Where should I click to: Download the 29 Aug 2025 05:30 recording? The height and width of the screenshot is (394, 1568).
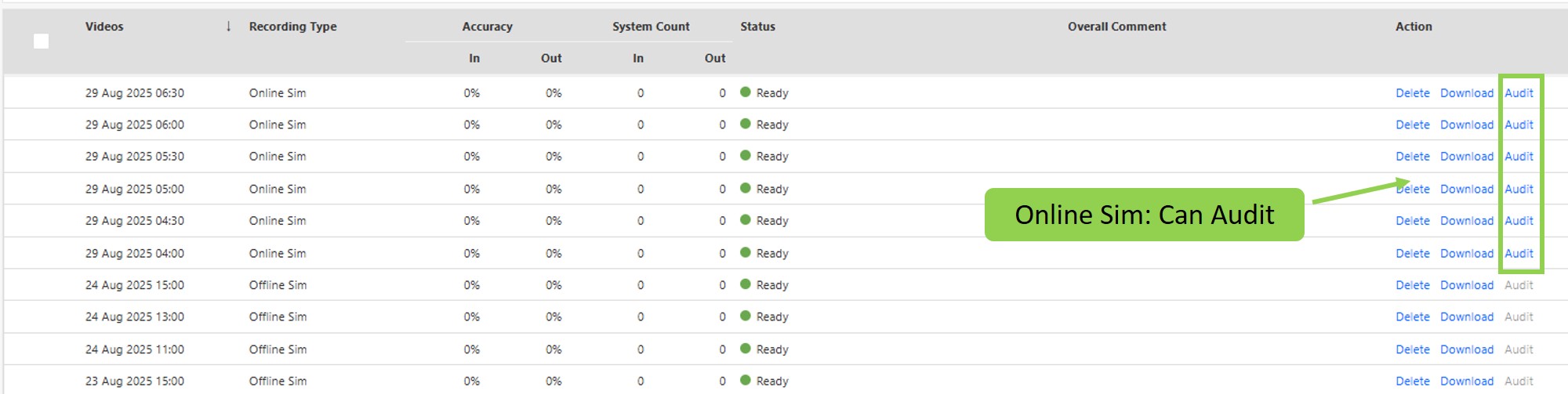click(x=1466, y=157)
